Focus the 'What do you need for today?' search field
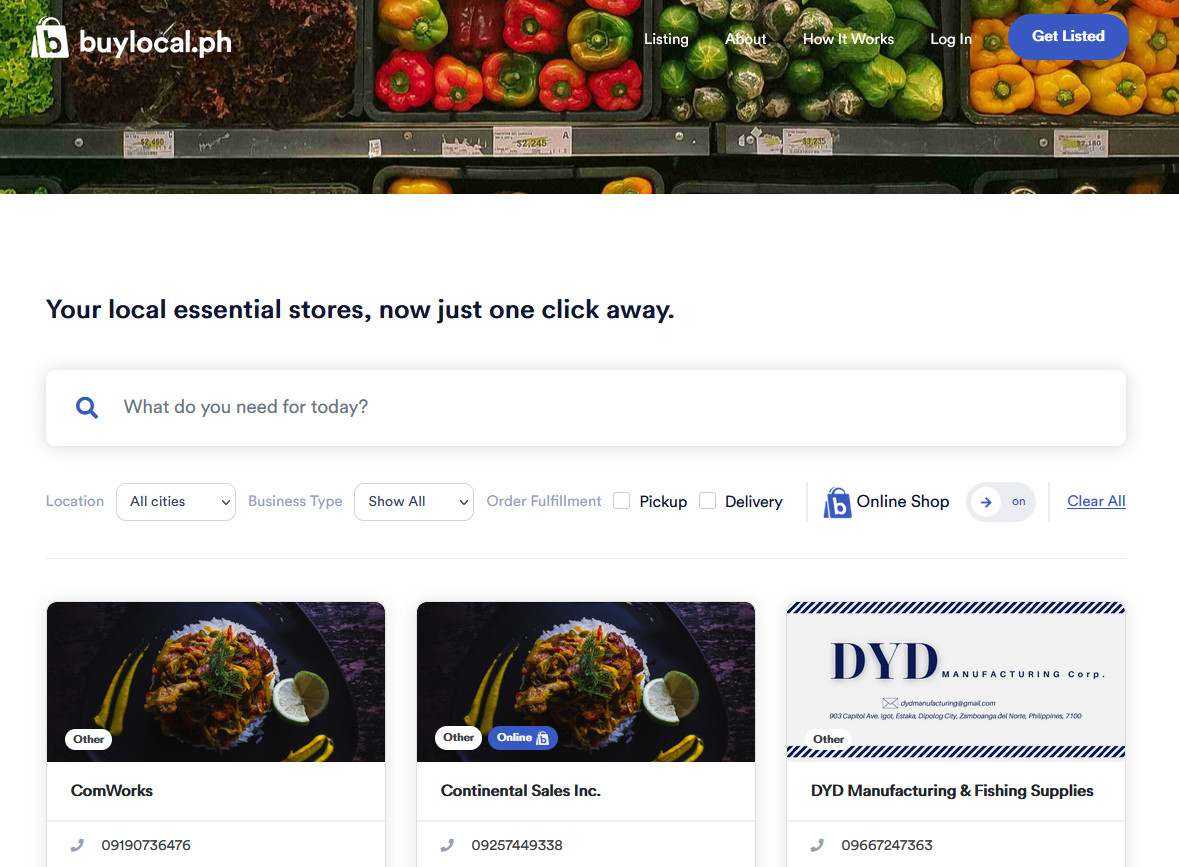1179x867 pixels. coord(586,408)
